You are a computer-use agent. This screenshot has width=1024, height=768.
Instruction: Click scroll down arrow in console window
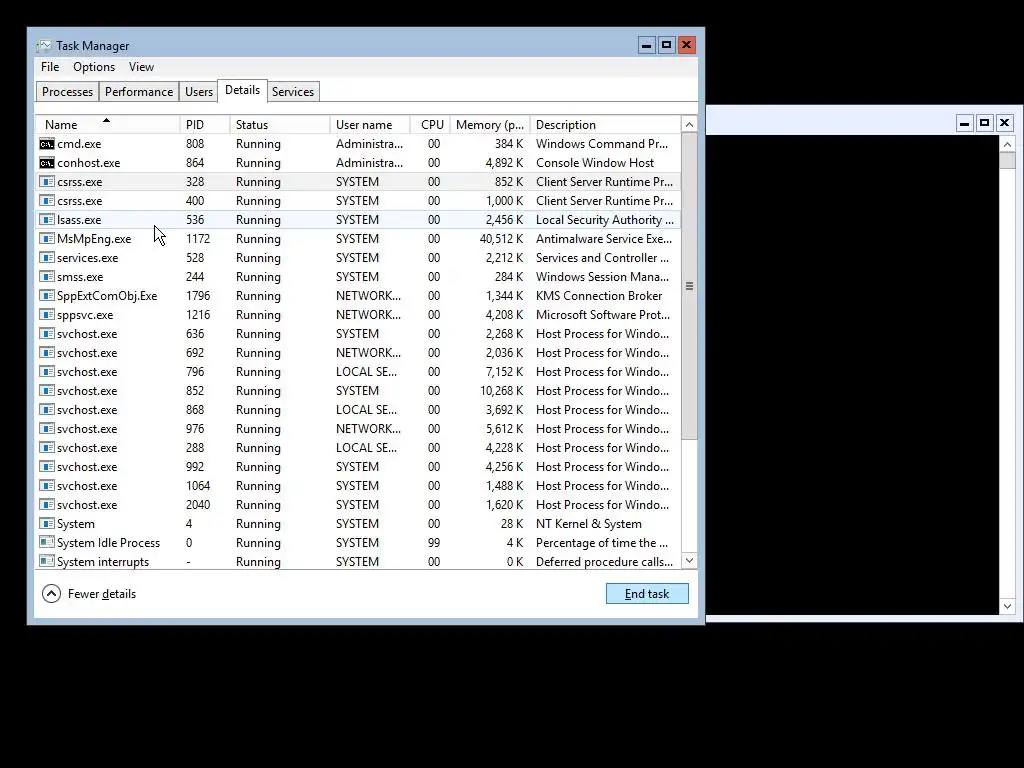pyautogui.click(x=1007, y=606)
